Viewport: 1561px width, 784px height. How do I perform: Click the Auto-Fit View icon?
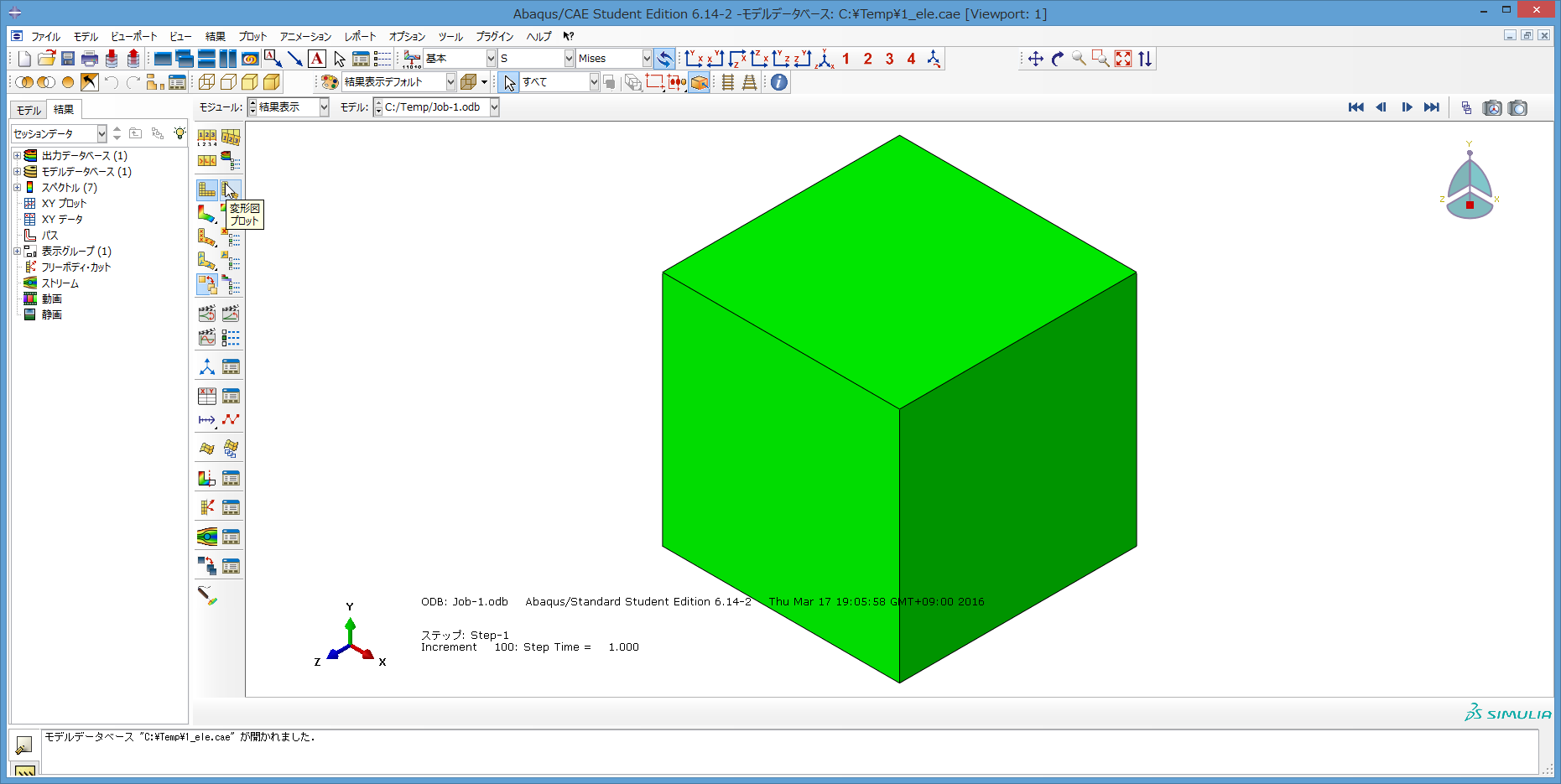tap(1123, 59)
